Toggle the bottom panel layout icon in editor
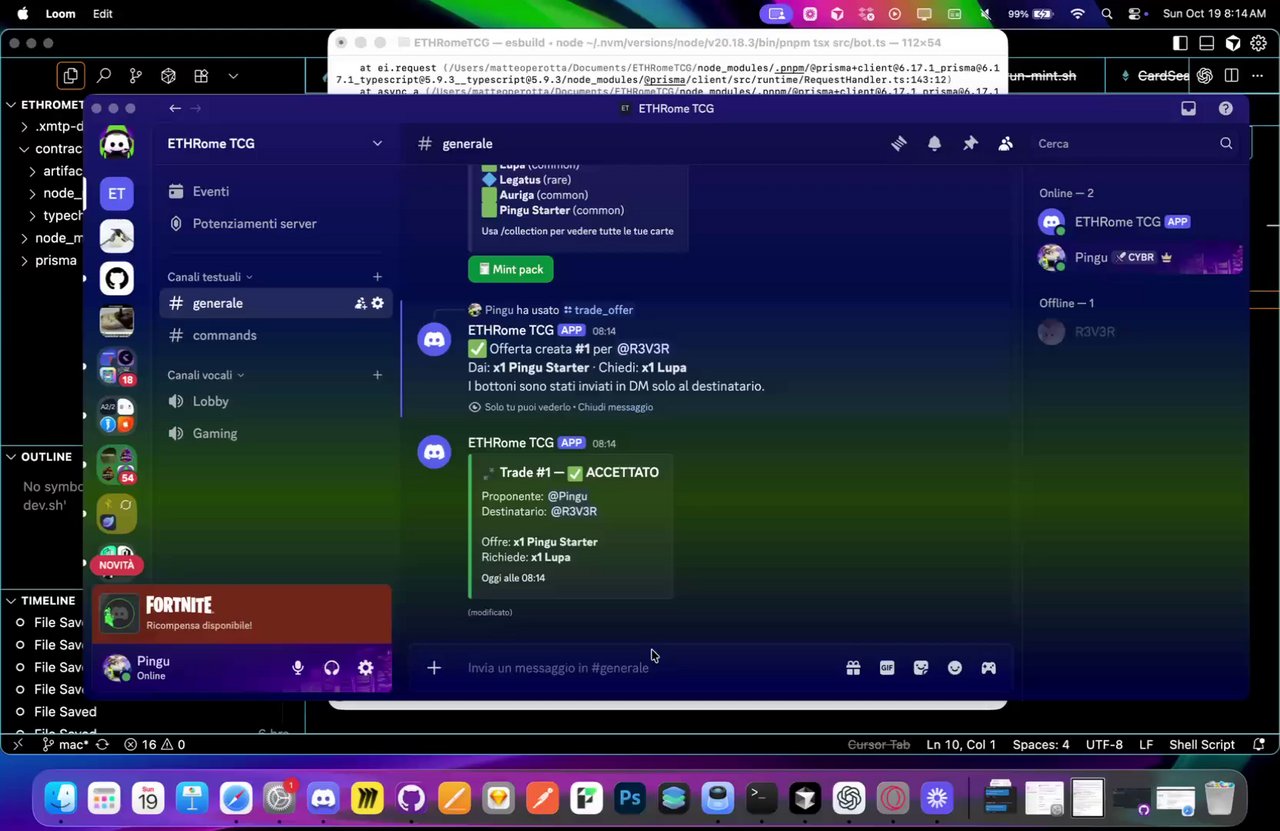1280x831 pixels. pyautogui.click(x=1207, y=43)
